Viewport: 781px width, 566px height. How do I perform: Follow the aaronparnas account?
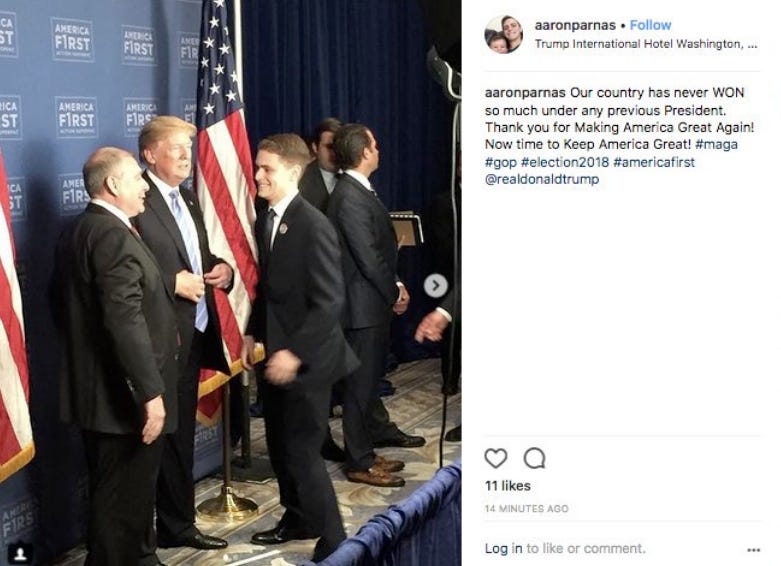(650, 25)
